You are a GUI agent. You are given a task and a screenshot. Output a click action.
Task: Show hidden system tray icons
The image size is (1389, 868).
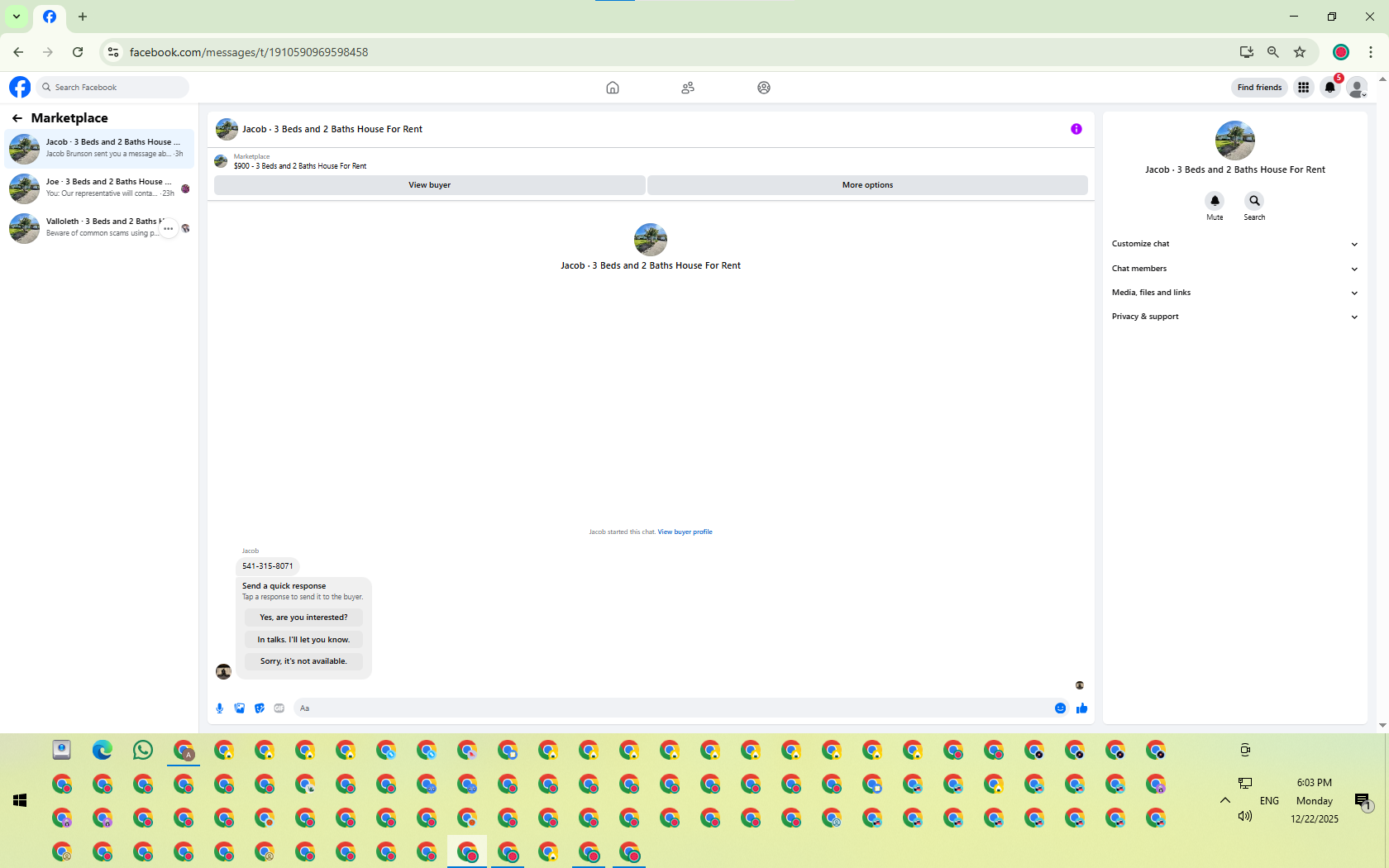tap(1225, 800)
